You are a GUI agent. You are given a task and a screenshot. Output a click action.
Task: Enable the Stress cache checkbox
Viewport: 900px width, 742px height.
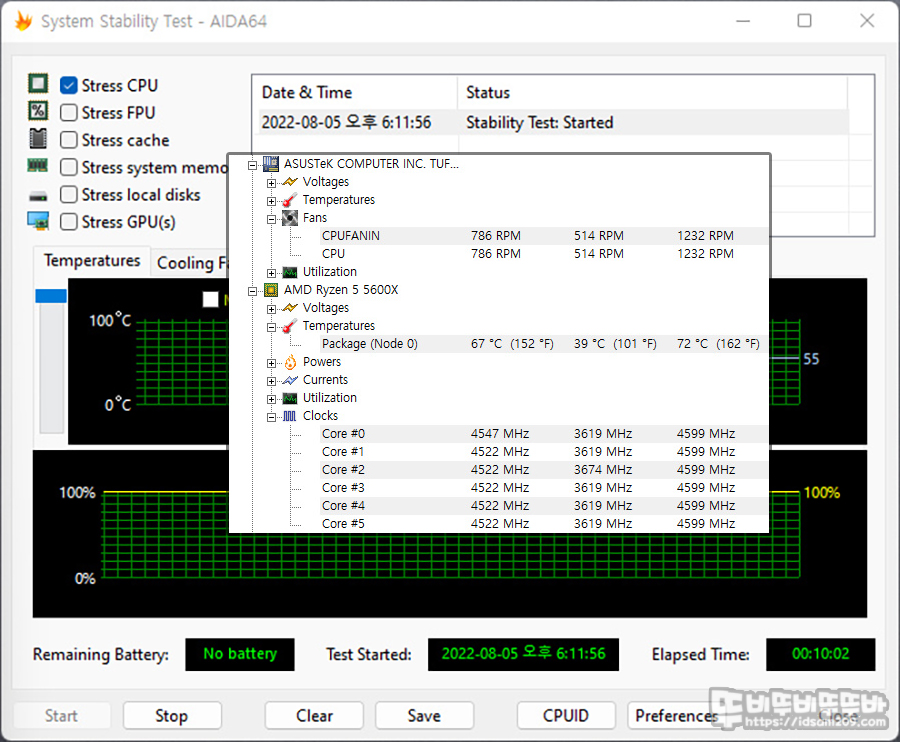pos(68,140)
